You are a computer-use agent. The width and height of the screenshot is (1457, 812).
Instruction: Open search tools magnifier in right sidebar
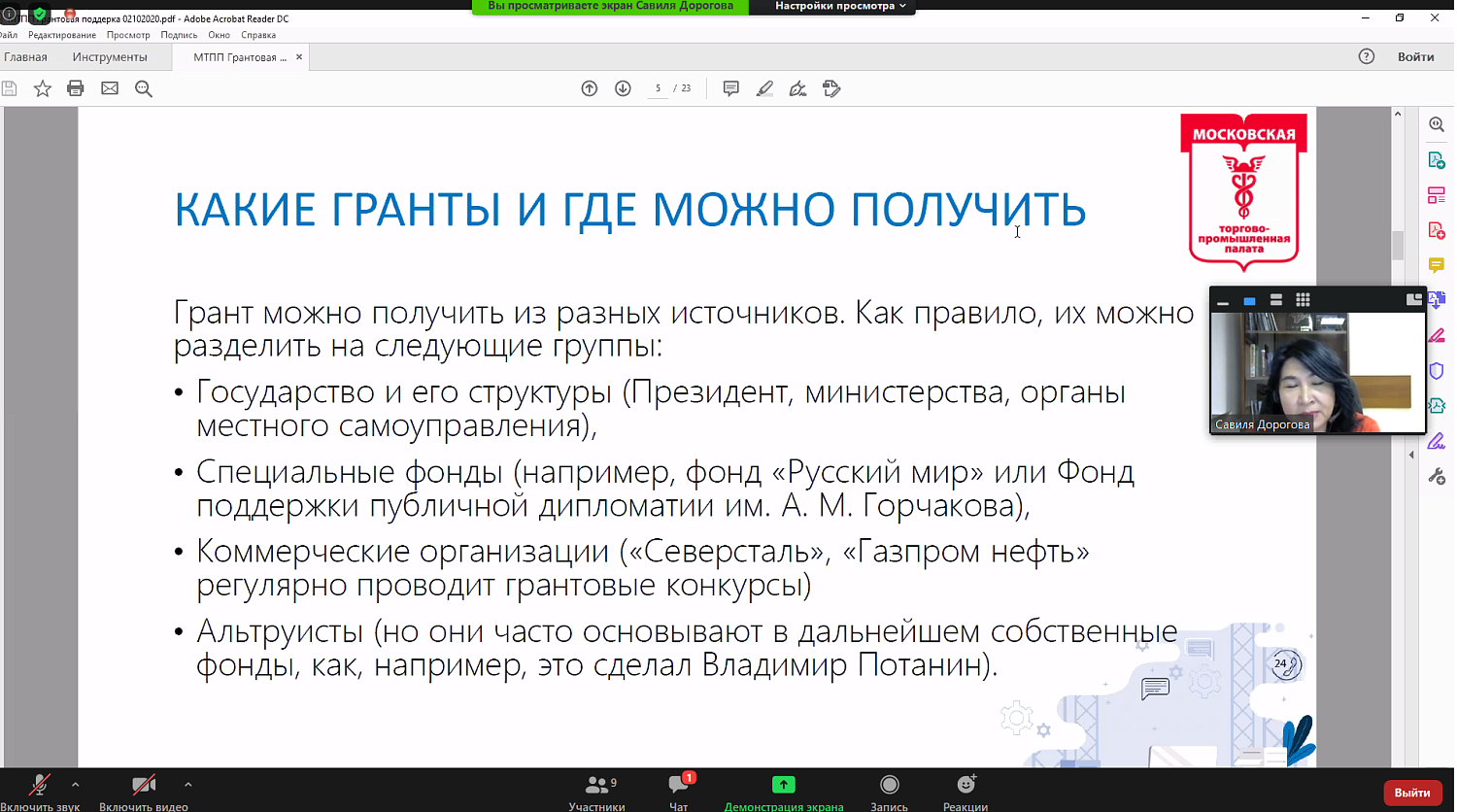(1437, 124)
